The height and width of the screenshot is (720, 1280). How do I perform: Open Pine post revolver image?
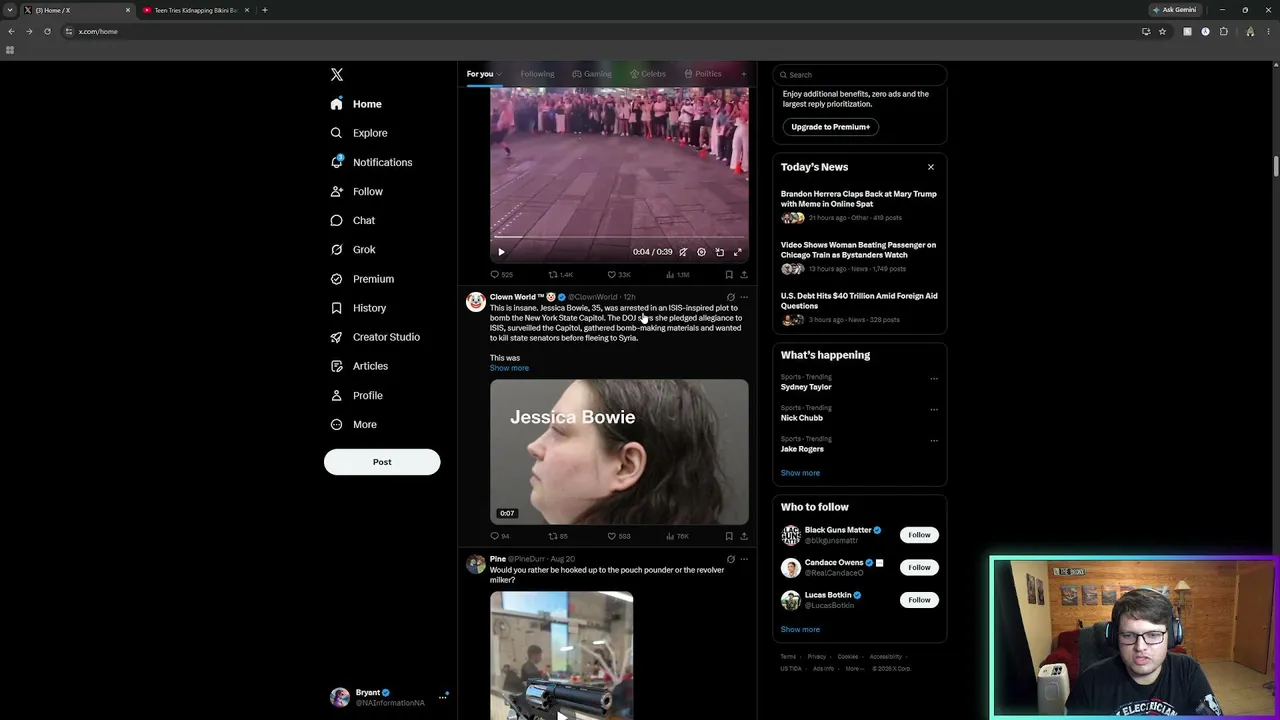[x=561, y=655]
